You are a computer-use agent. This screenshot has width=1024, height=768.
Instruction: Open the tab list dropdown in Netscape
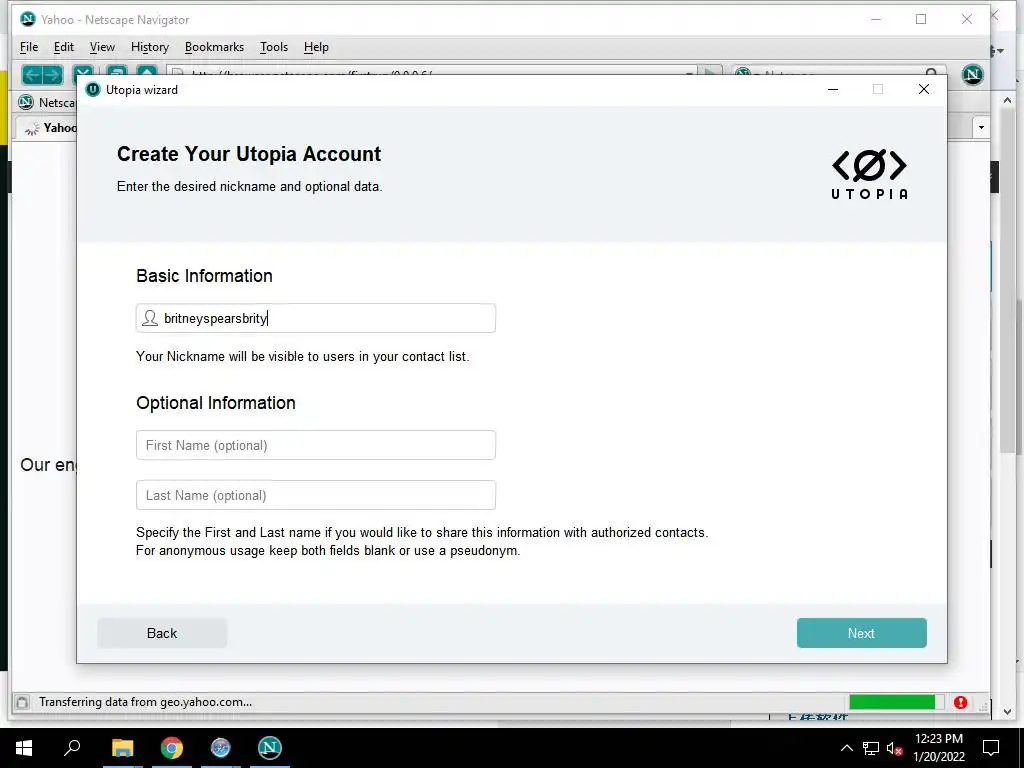click(981, 127)
